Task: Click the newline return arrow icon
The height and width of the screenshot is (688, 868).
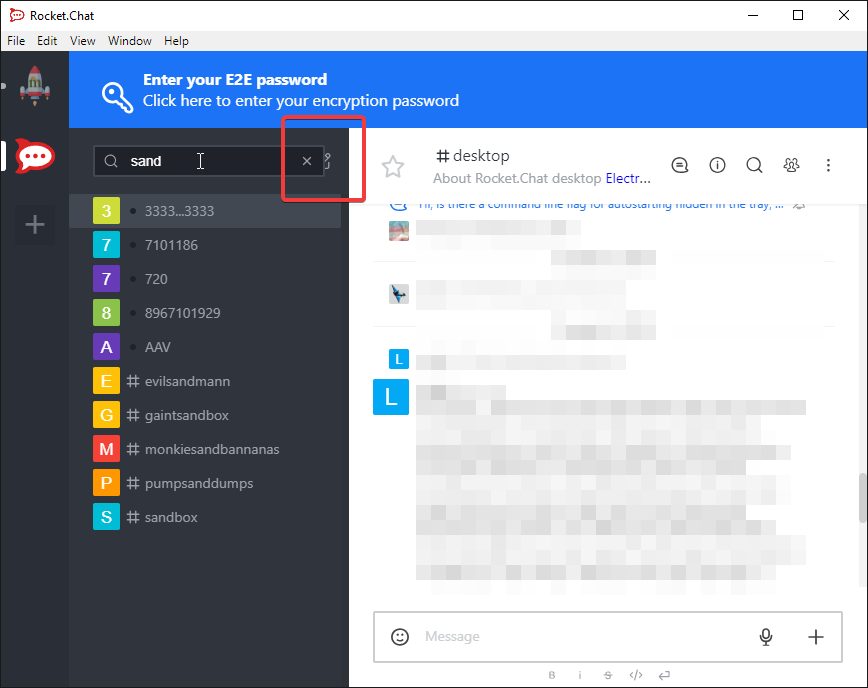Action: (x=664, y=675)
